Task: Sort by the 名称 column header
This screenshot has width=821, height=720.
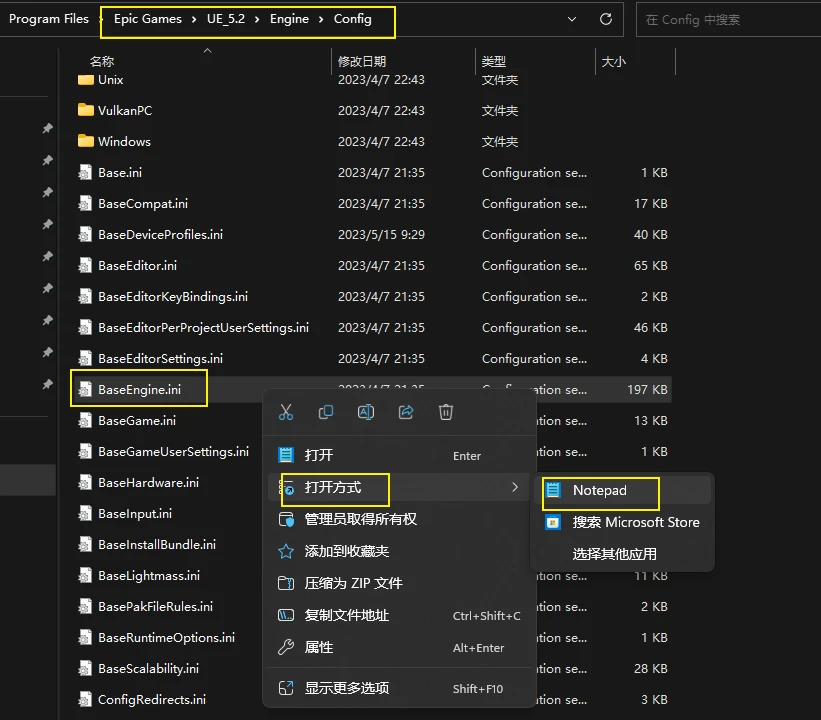Action: click(x=102, y=61)
